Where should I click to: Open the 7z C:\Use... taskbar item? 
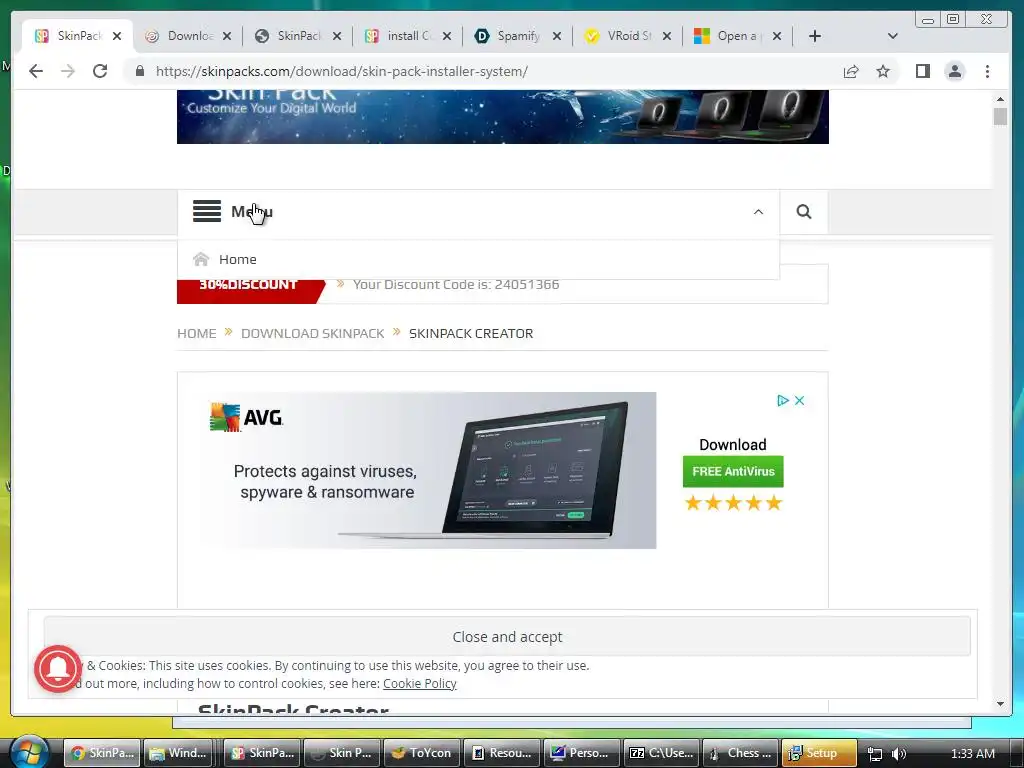662,753
